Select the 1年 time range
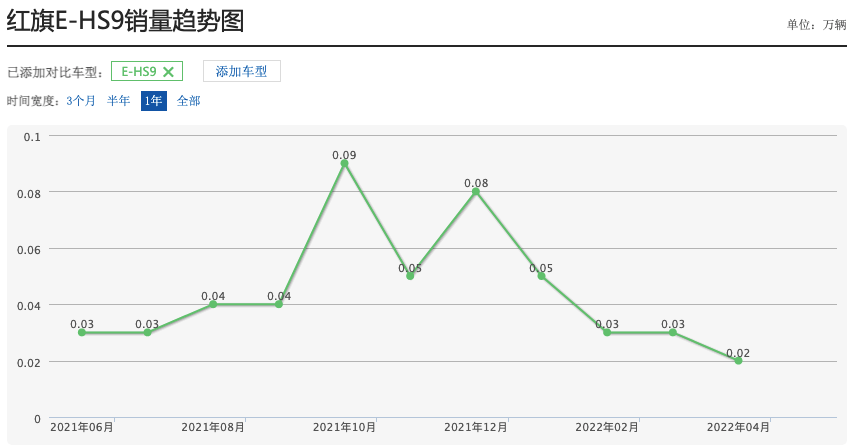The height and width of the screenshot is (448, 850). coord(153,101)
